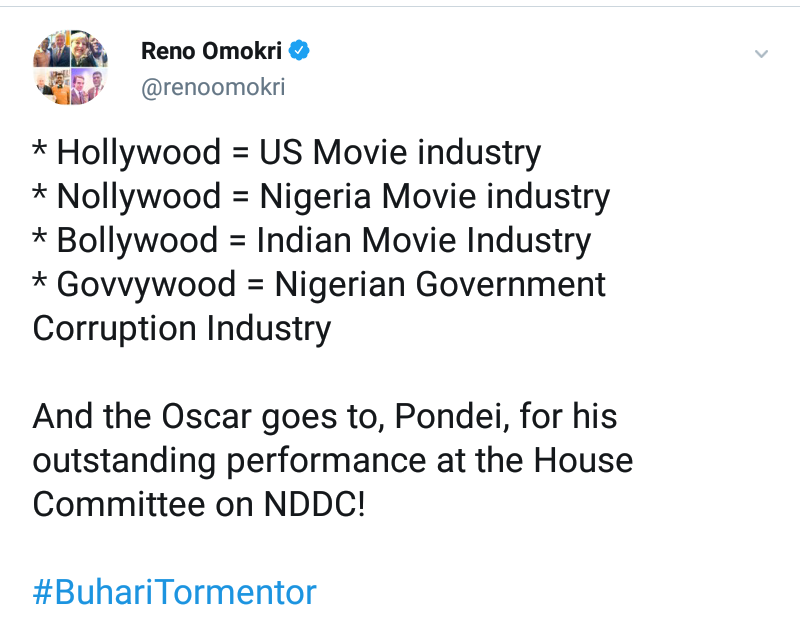The image size is (800, 630).
Task: Click the Hollywood = US Movie industry line
Action: 287,153
